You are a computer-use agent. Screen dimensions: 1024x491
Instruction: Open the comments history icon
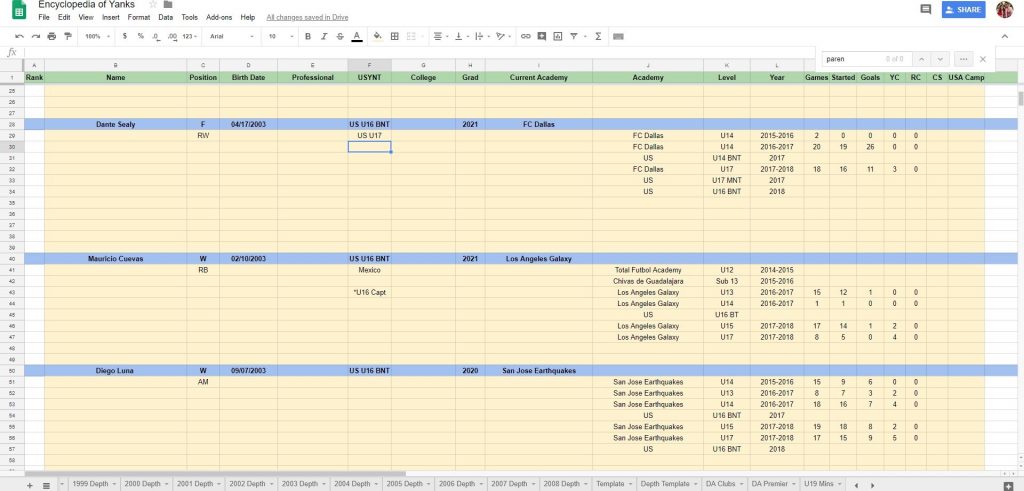click(925, 10)
